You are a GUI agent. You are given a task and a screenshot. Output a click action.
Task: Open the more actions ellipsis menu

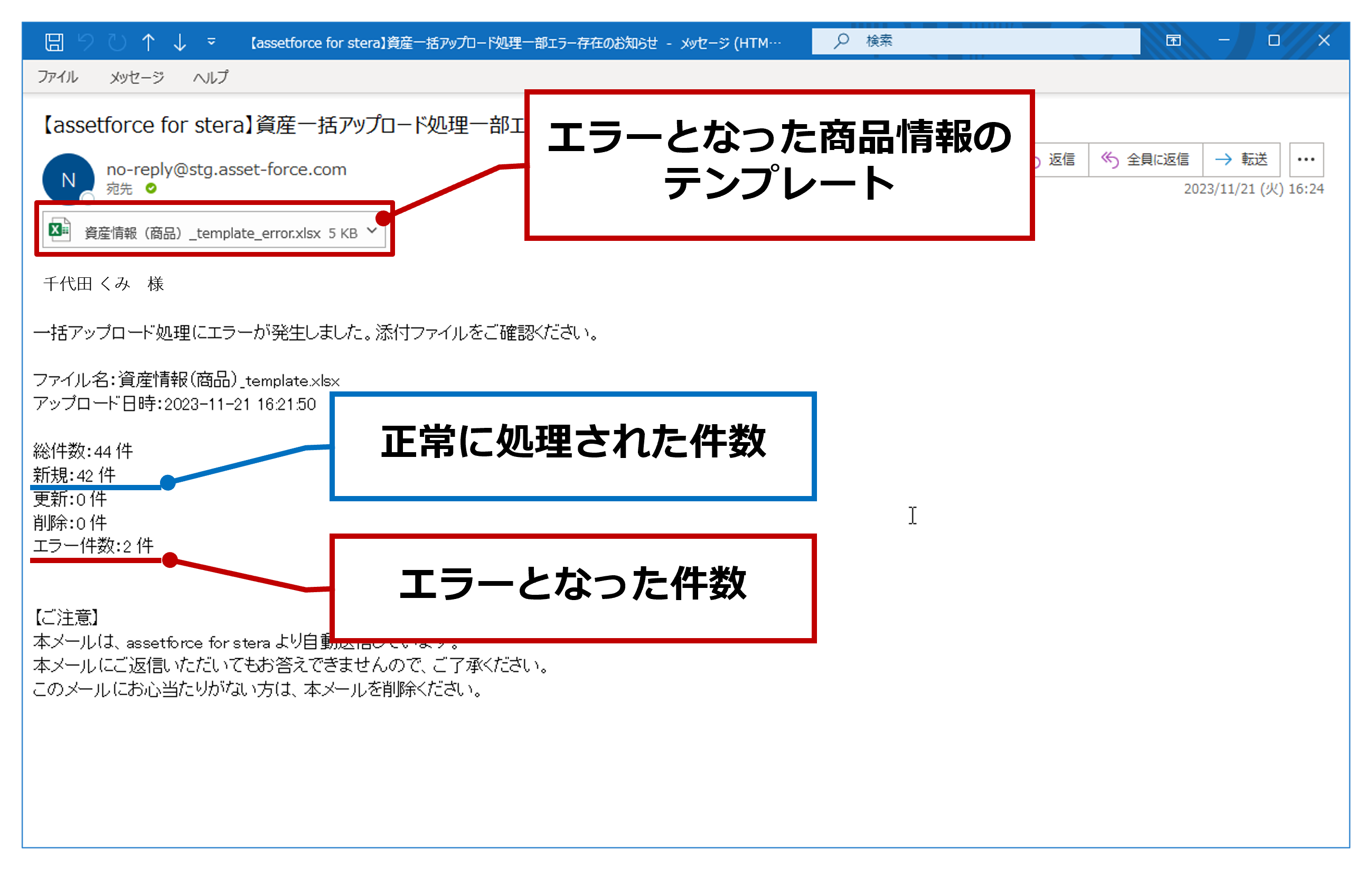click(x=1306, y=160)
